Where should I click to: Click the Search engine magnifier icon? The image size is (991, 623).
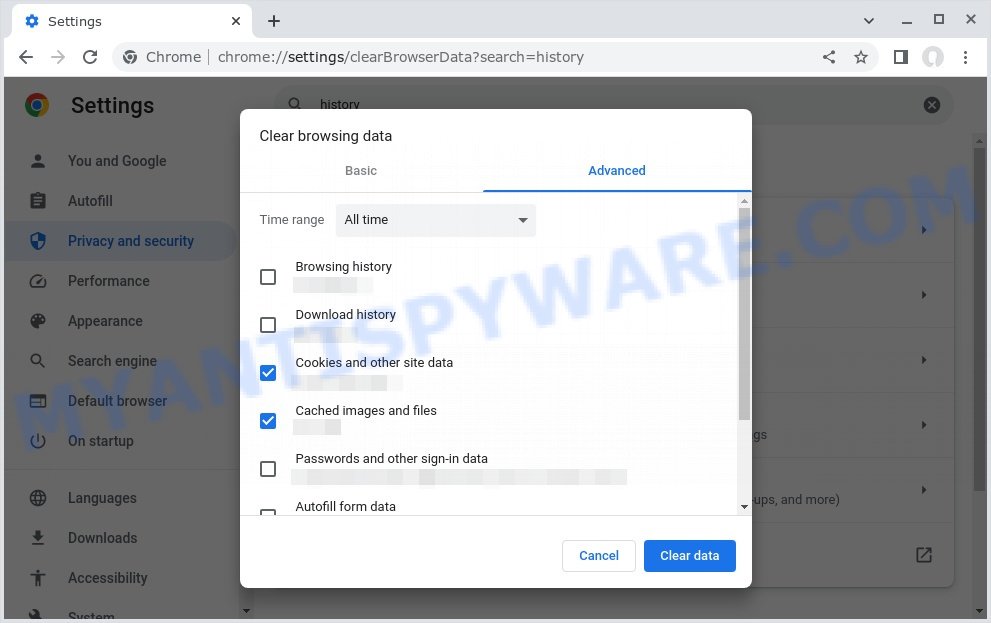click(x=38, y=361)
